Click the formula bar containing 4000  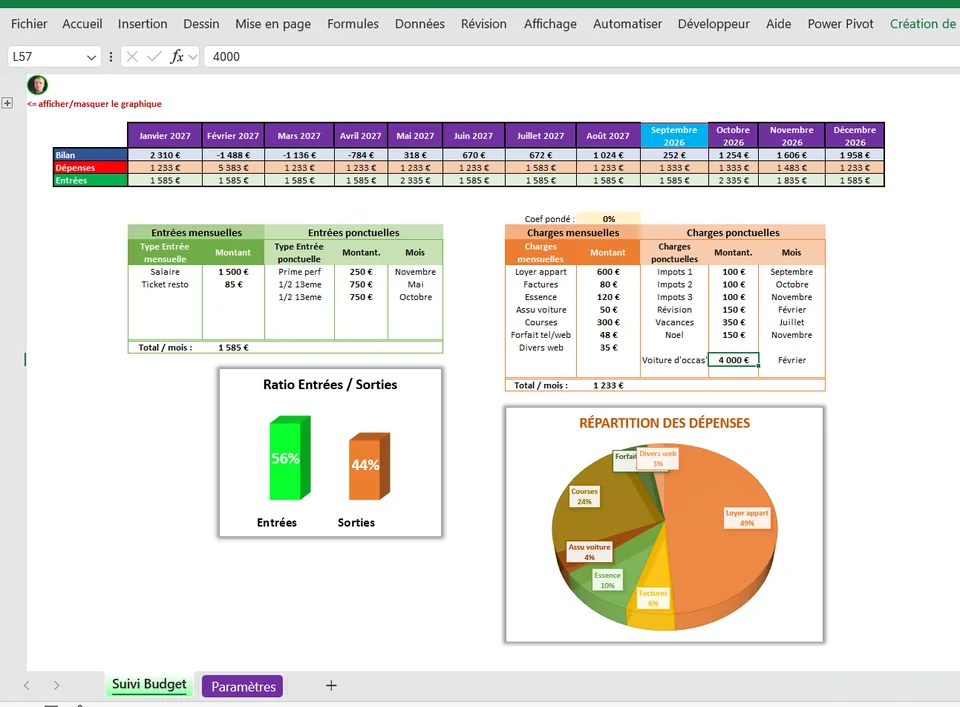(x=582, y=57)
